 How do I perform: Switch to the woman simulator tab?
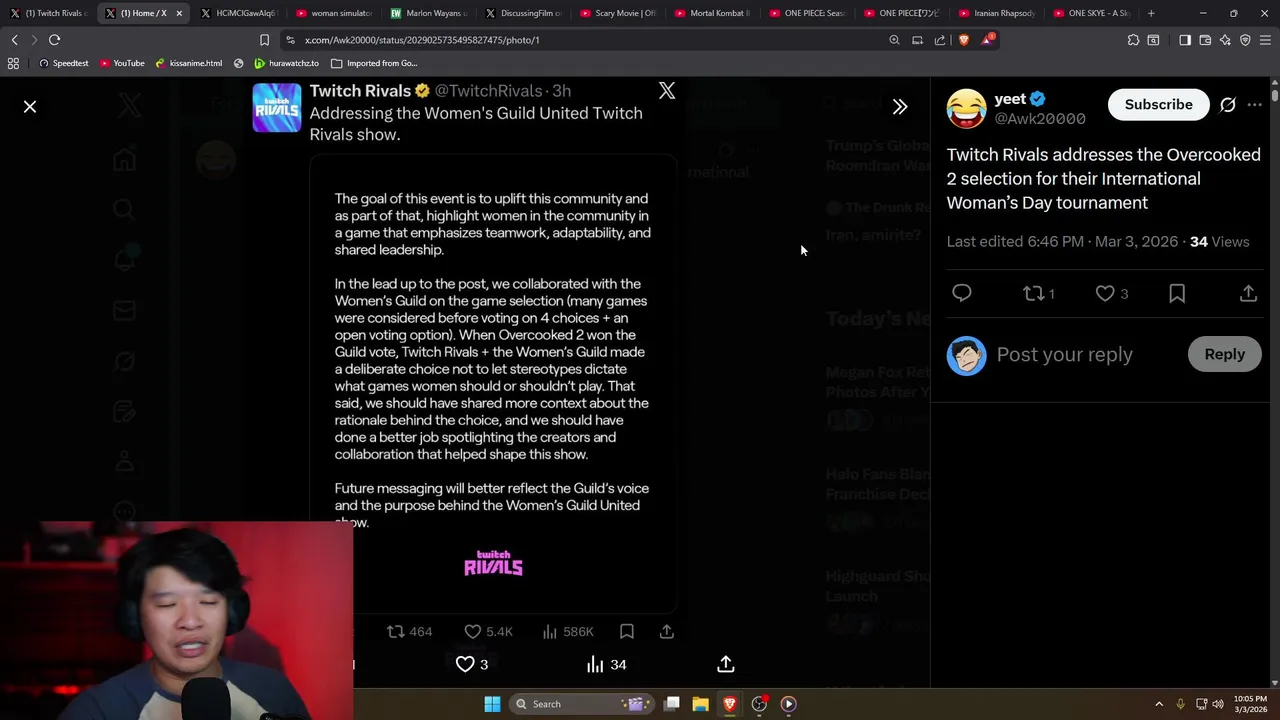[x=335, y=13]
